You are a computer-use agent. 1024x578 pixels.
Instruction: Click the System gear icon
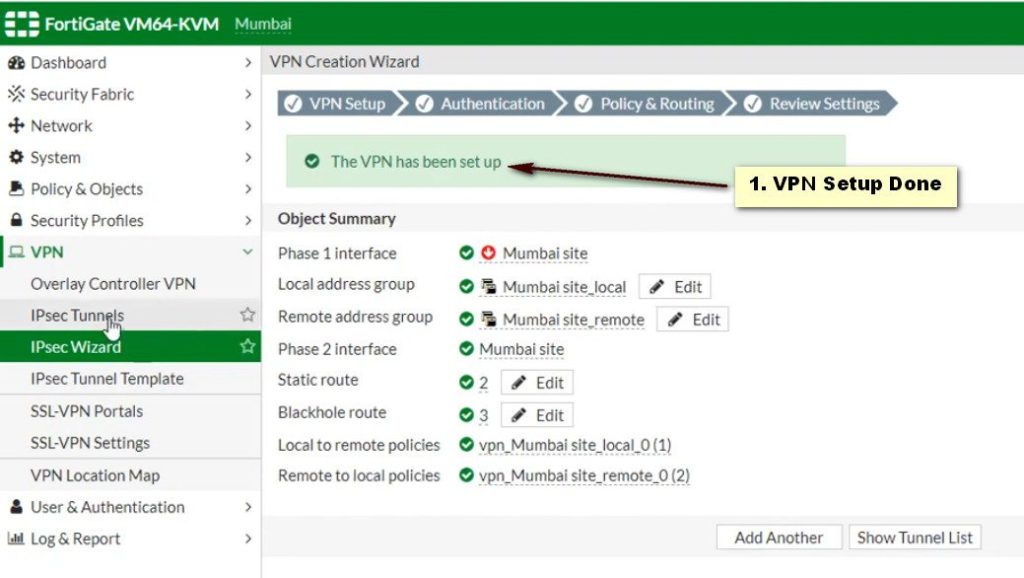pos(15,158)
